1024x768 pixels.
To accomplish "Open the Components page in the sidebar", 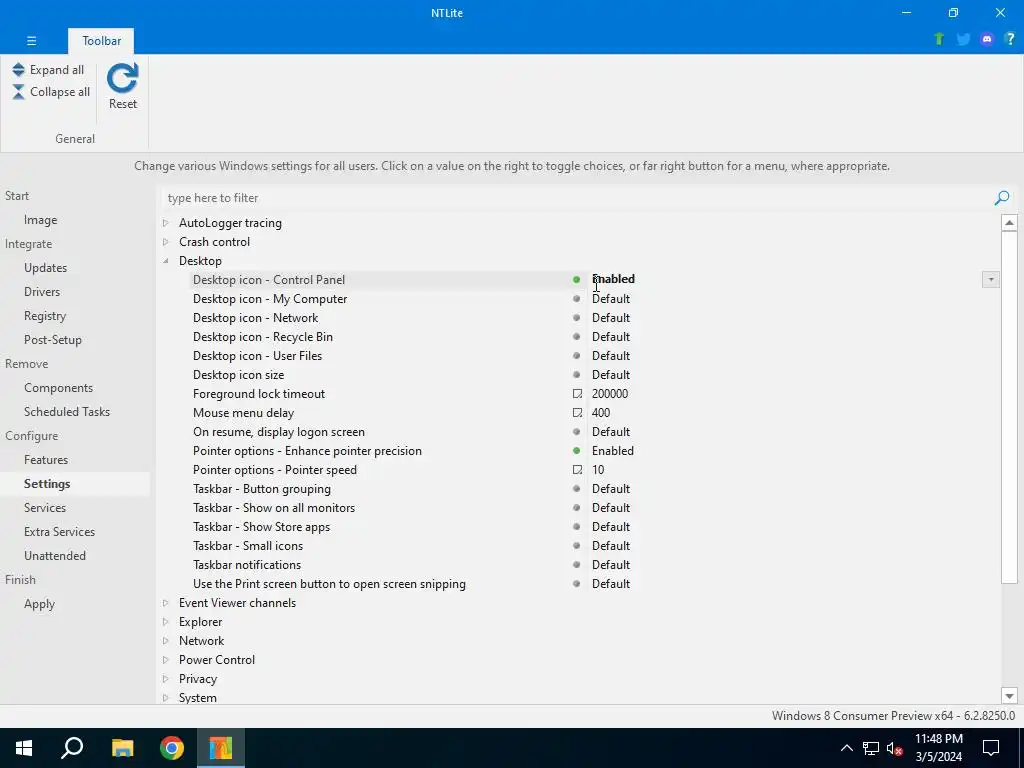I will tap(58, 388).
